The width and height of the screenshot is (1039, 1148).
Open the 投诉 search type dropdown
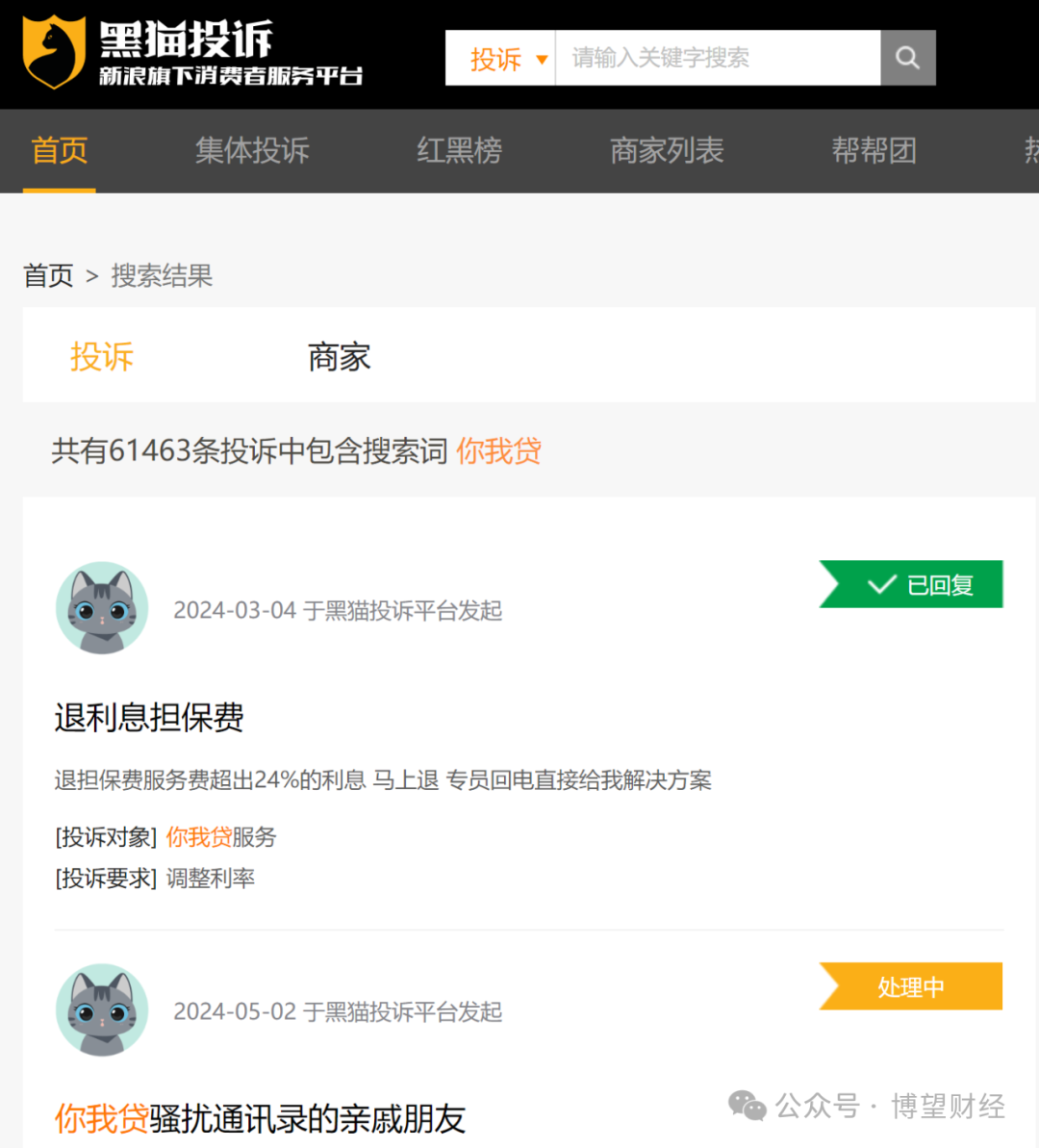[501, 58]
